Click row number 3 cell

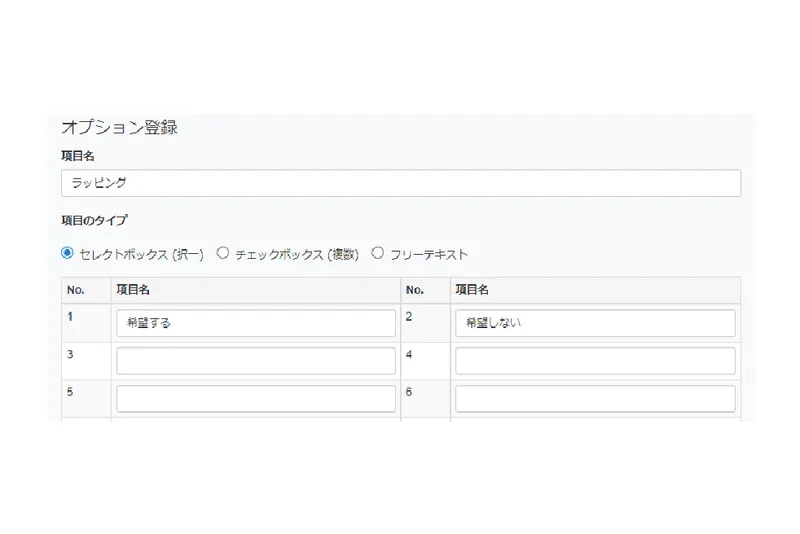(x=86, y=361)
